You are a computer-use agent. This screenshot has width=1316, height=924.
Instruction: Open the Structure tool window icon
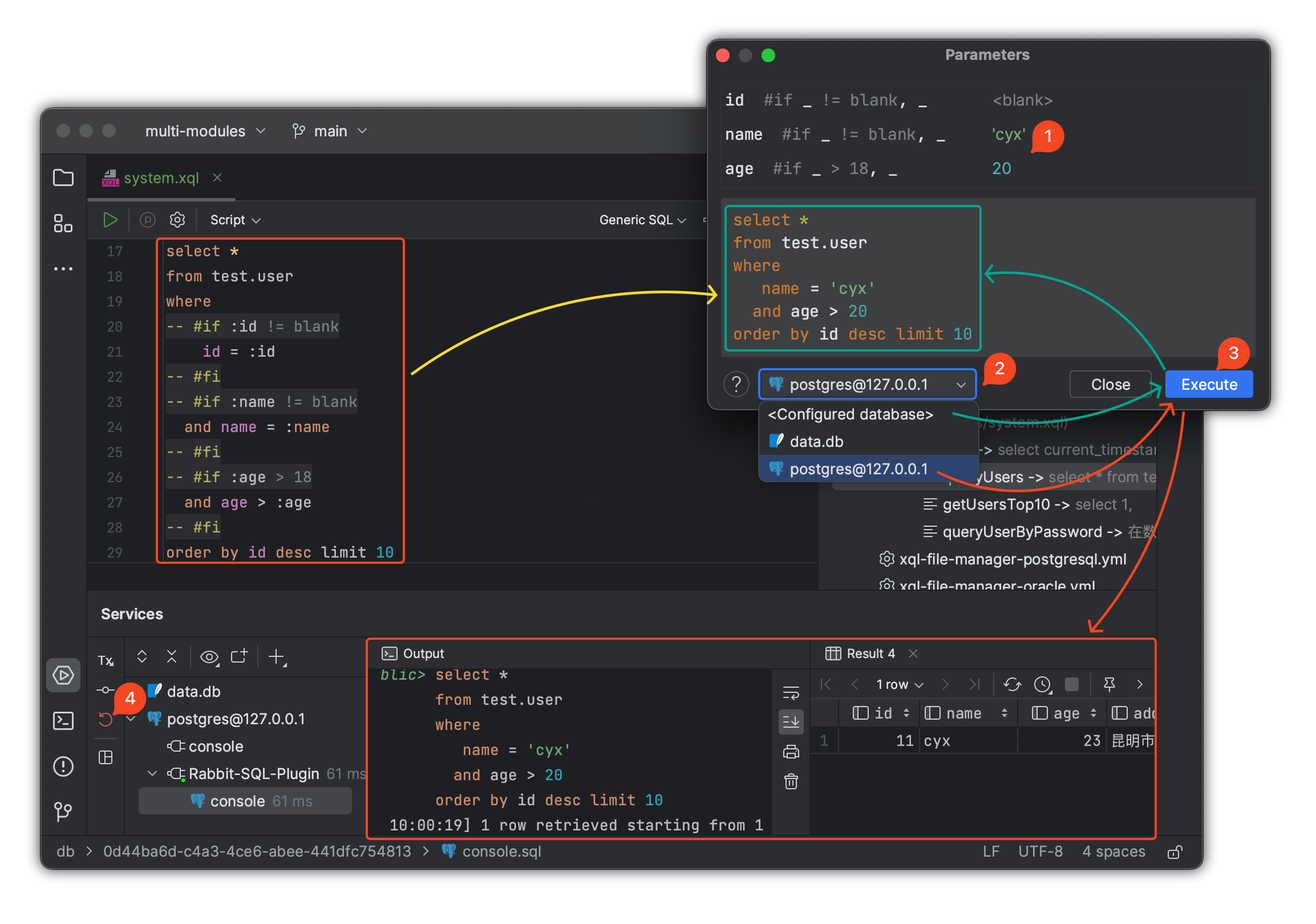pos(63,223)
